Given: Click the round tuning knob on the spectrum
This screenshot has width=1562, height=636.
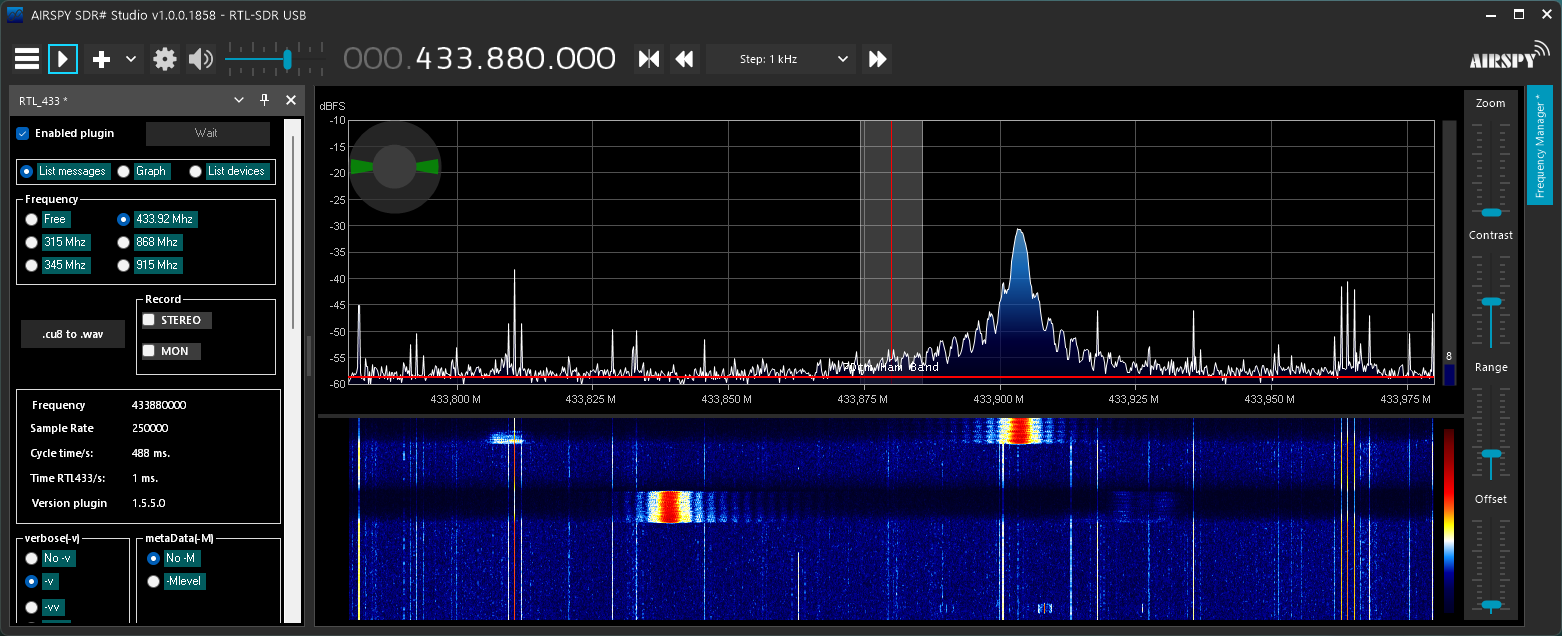Looking at the screenshot, I should point(394,167).
